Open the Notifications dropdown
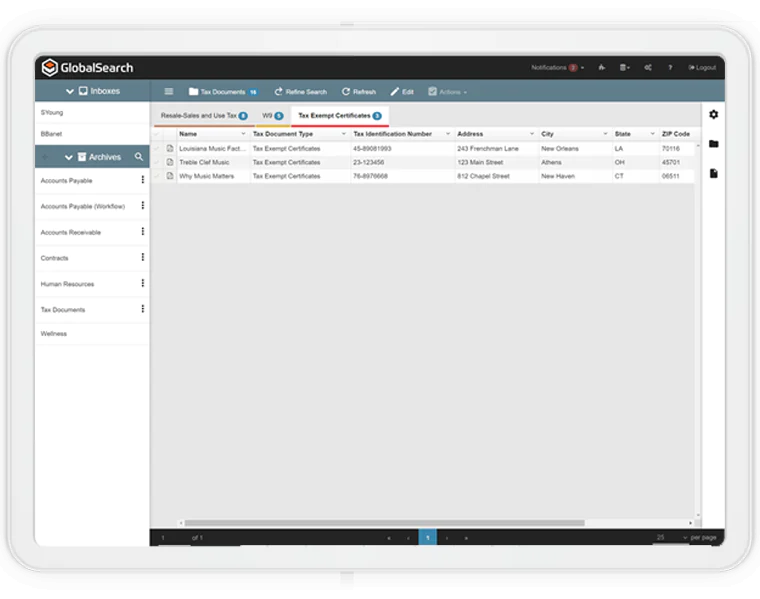Image resolution: width=760 pixels, height=599 pixels. tap(557, 68)
